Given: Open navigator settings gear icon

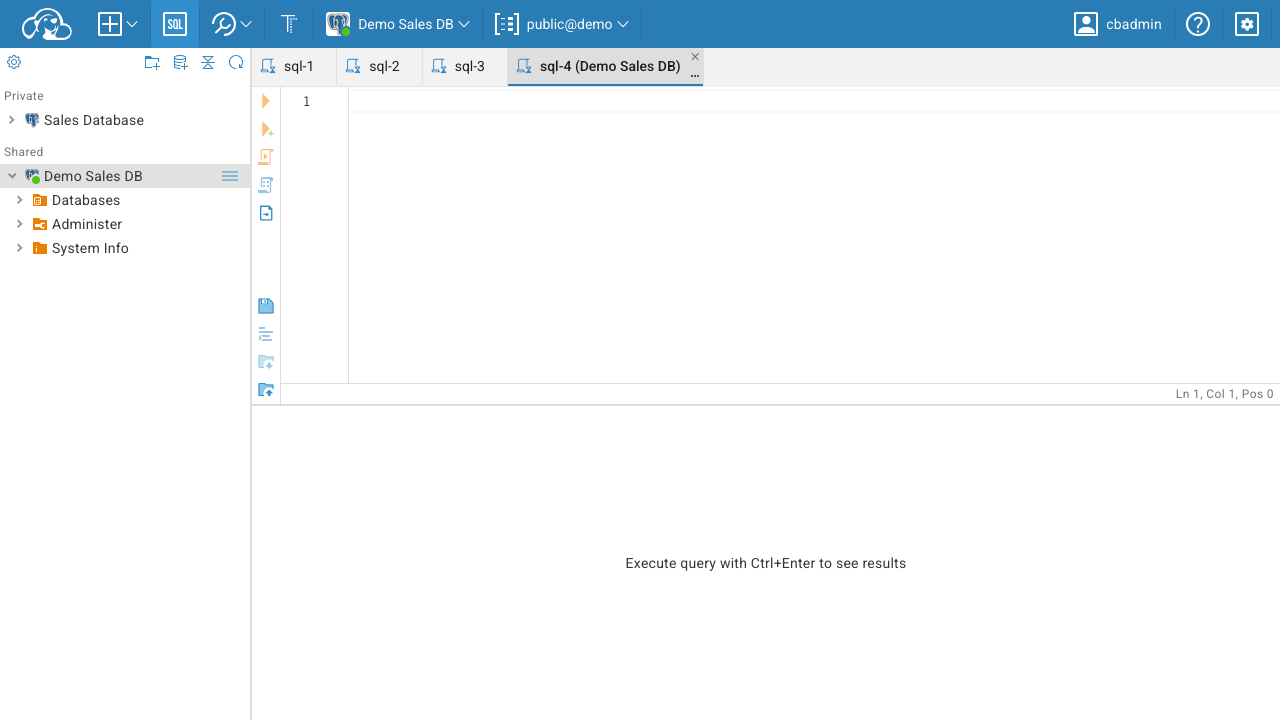Looking at the screenshot, I should (14, 62).
